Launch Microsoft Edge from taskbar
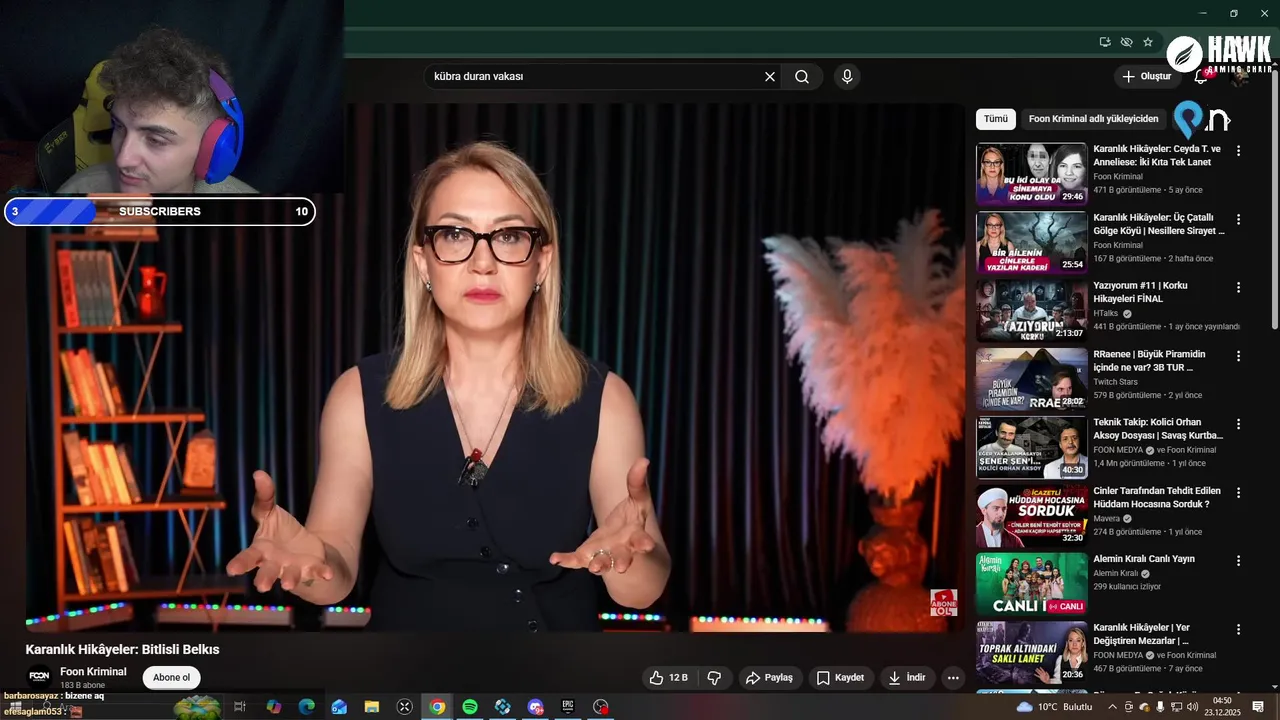1280x720 pixels. tap(306, 707)
